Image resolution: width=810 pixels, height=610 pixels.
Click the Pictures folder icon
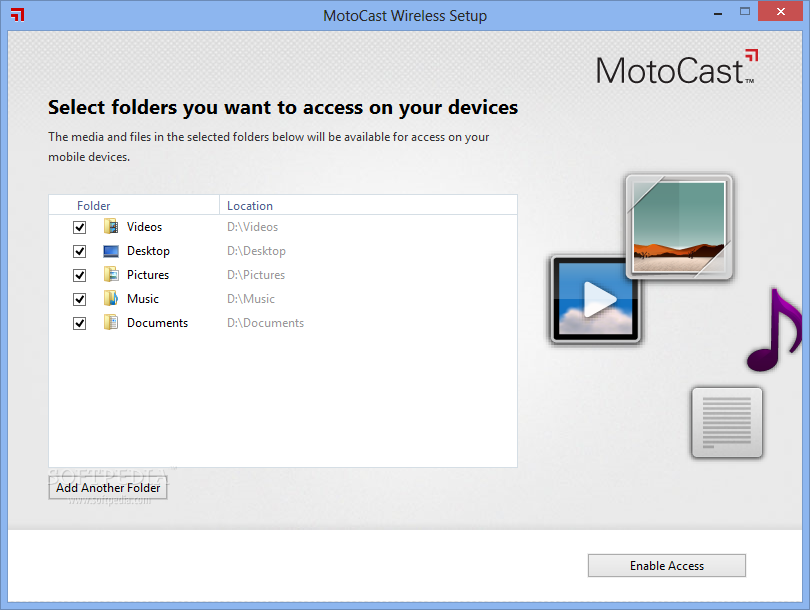(111, 274)
